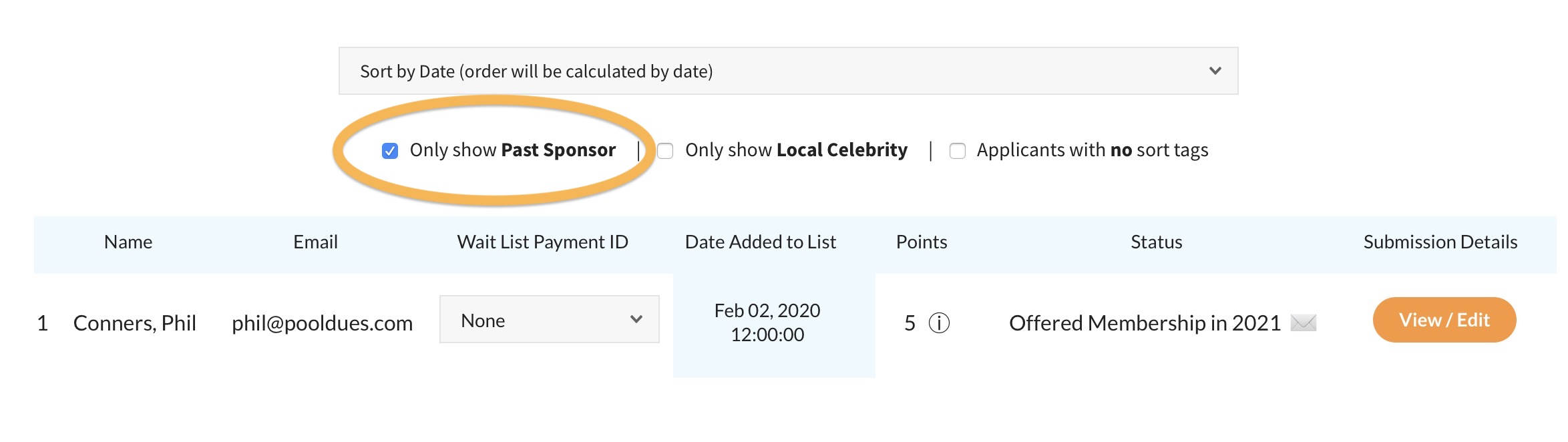Click chevron arrow on sort dropdown
1568x442 pixels.
tap(1215, 71)
